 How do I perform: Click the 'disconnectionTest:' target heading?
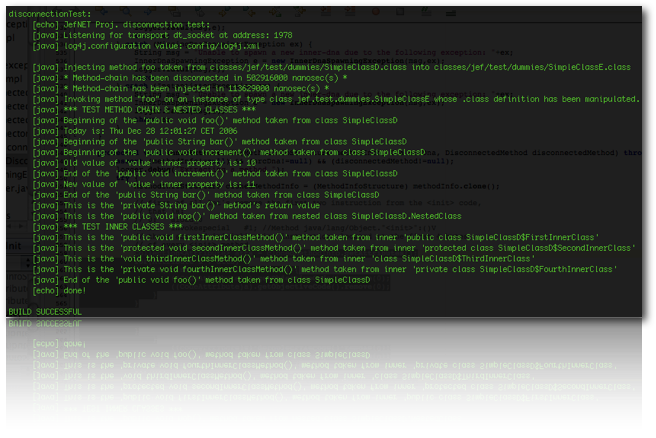click(x=48, y=14)
